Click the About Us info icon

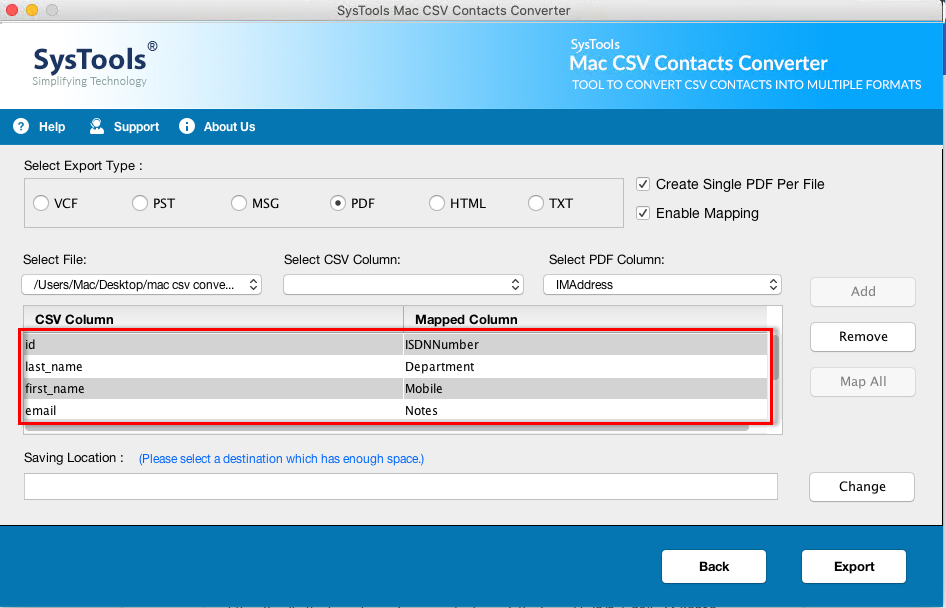point(187,126)
